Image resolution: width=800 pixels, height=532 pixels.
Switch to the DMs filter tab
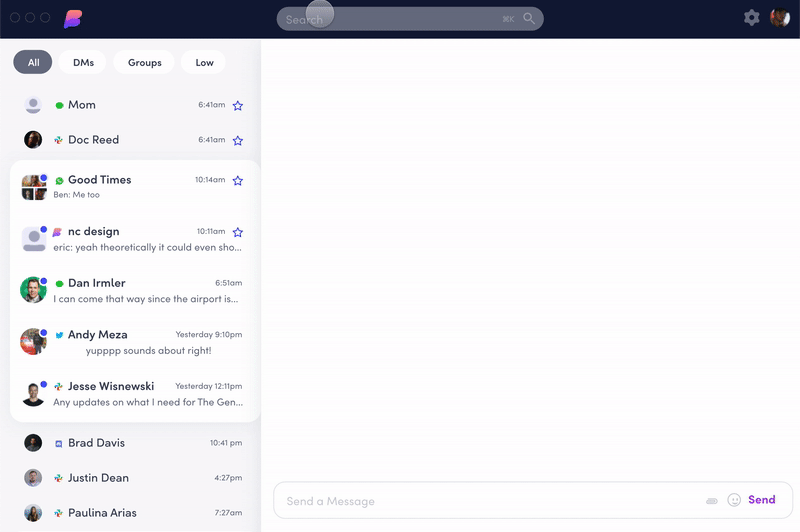[x=83, y=62]
